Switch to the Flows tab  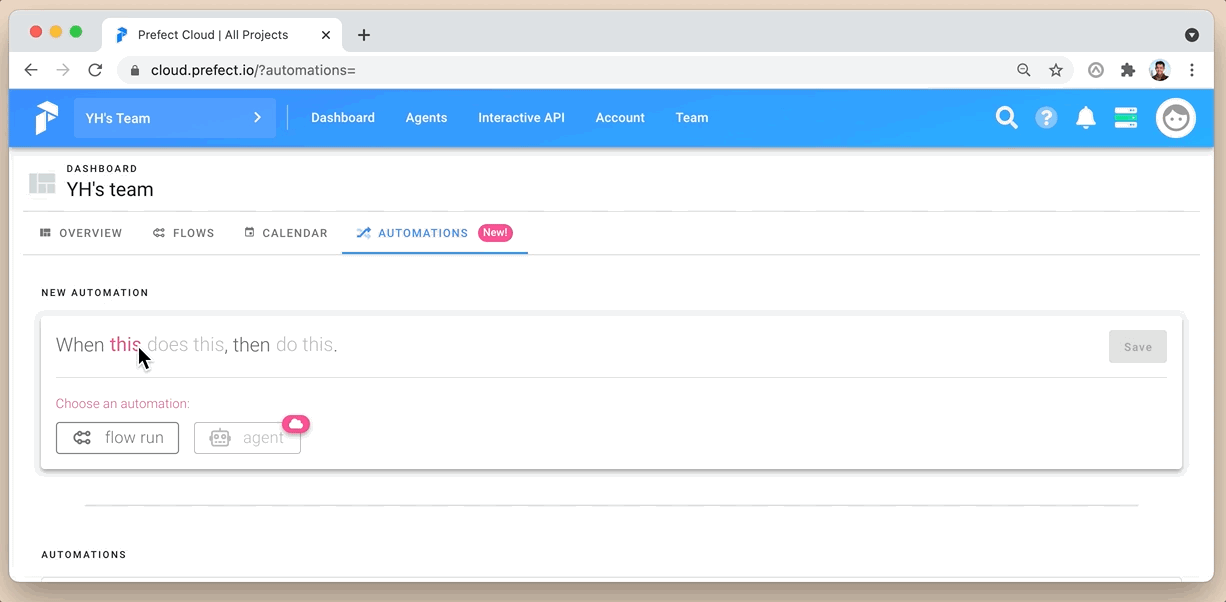tap(184, 233)
